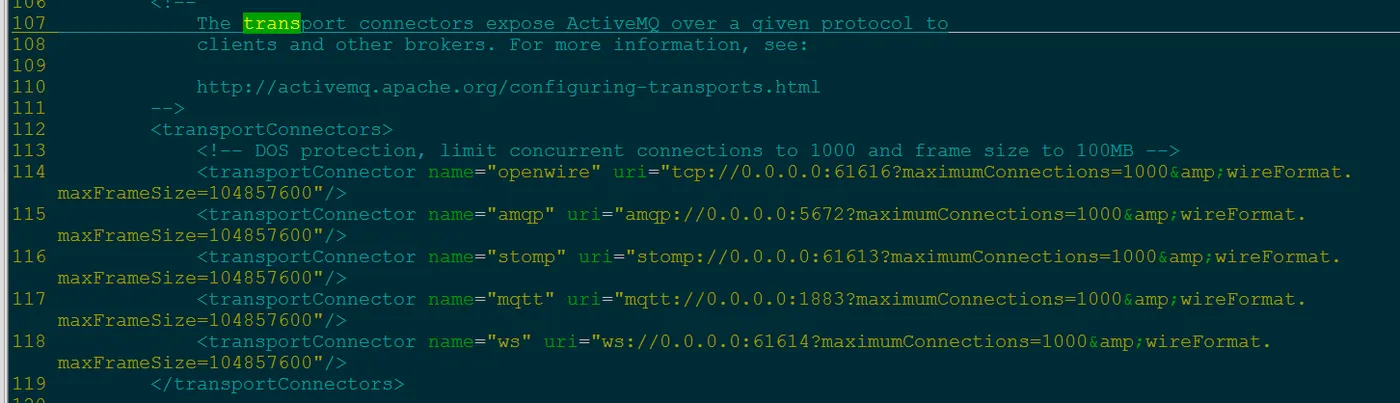
Task: Click the comment closing marker on line 111
Action: click(167, 108)
